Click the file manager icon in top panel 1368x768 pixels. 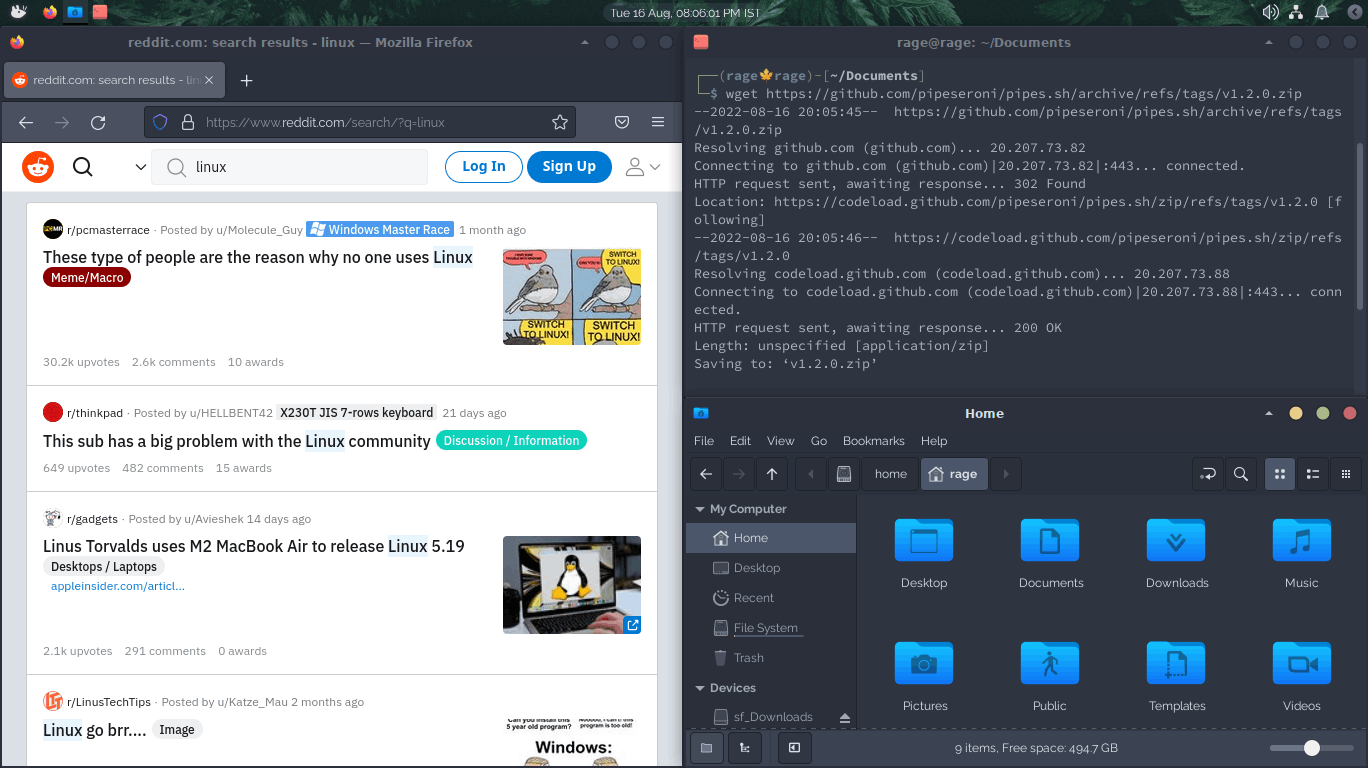click(75, 12)
